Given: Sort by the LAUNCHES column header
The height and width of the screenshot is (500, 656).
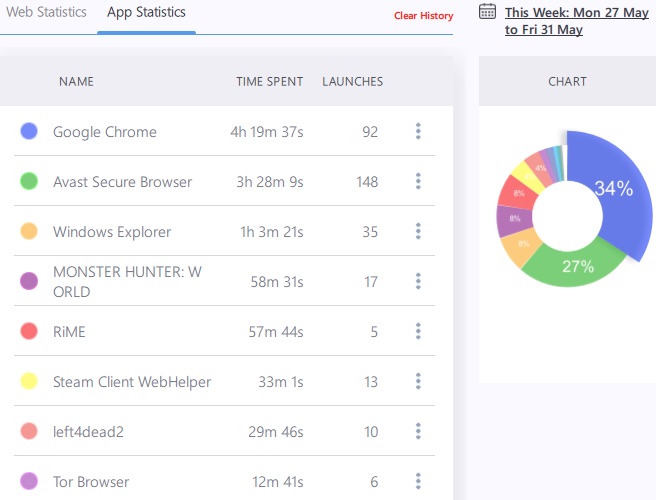Looking at the screenshot, I should (353, 82).
